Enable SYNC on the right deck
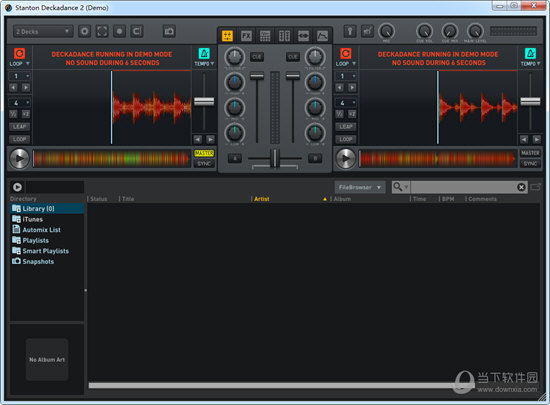Viewport: 550px width, 405px height. [x=530, y=164]
